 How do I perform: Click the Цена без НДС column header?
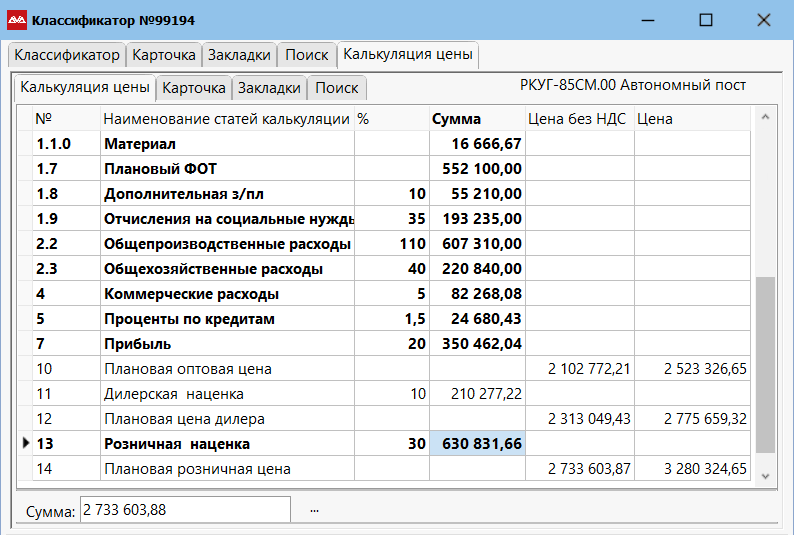[x=577, y=119]
